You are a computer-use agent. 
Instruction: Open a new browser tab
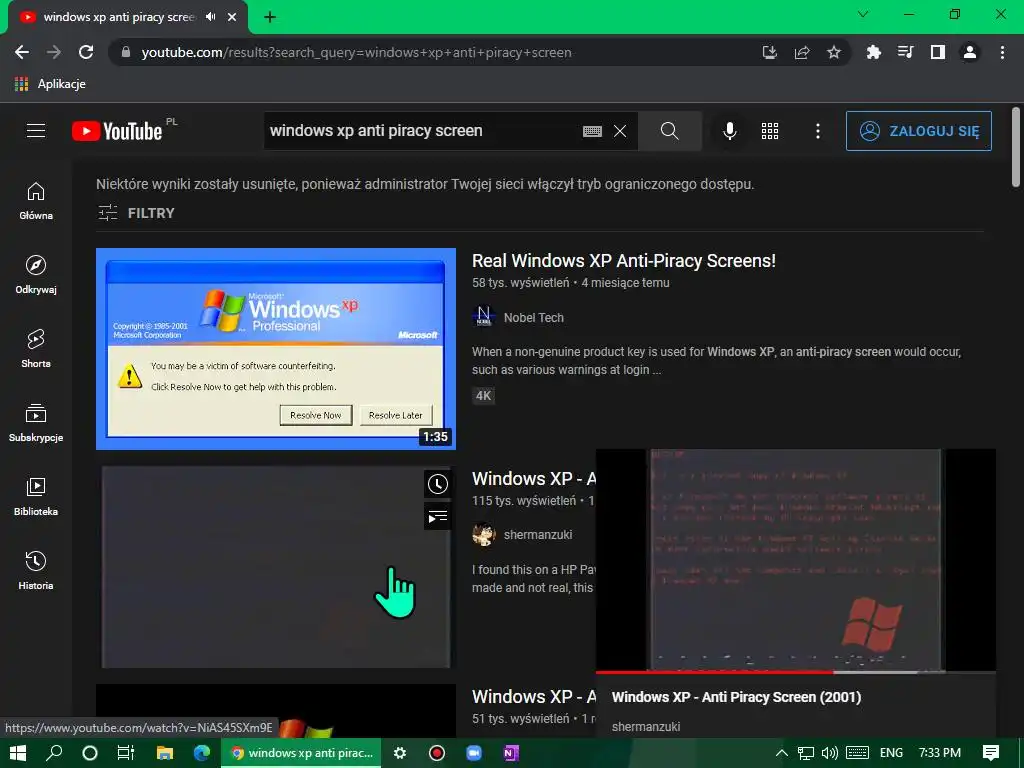tap(270, 18)
